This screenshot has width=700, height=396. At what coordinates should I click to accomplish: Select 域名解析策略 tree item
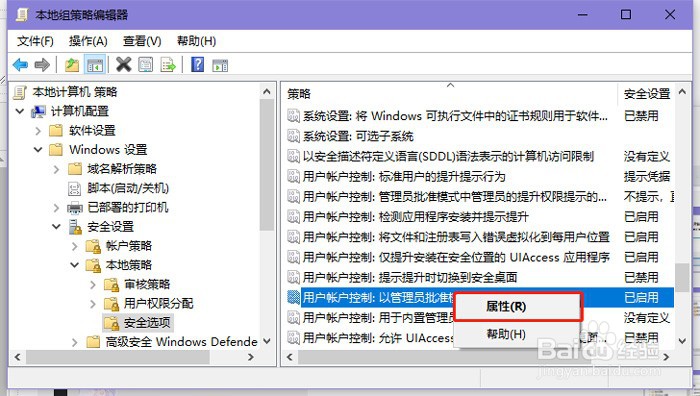coord(122,169)
